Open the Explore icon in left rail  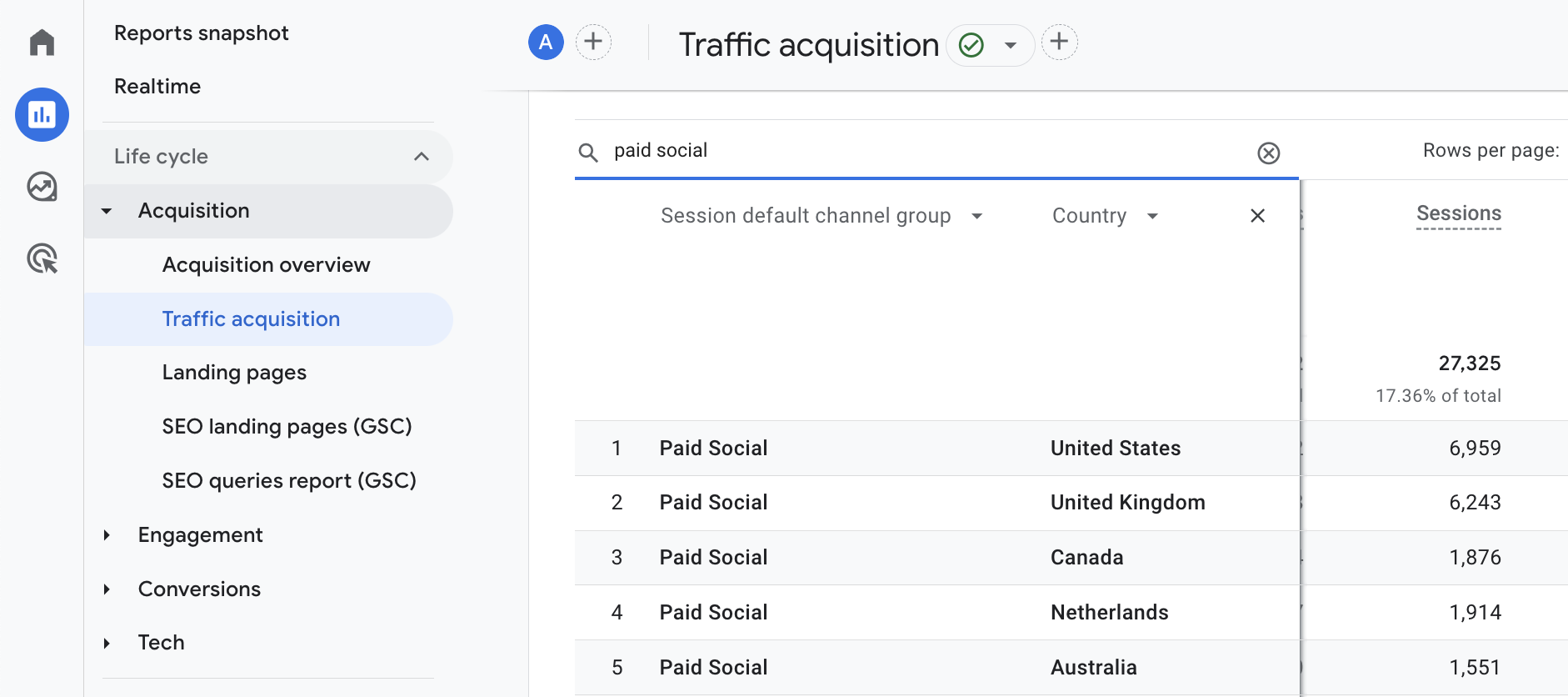pyautogui.click(x=42, y=187)
